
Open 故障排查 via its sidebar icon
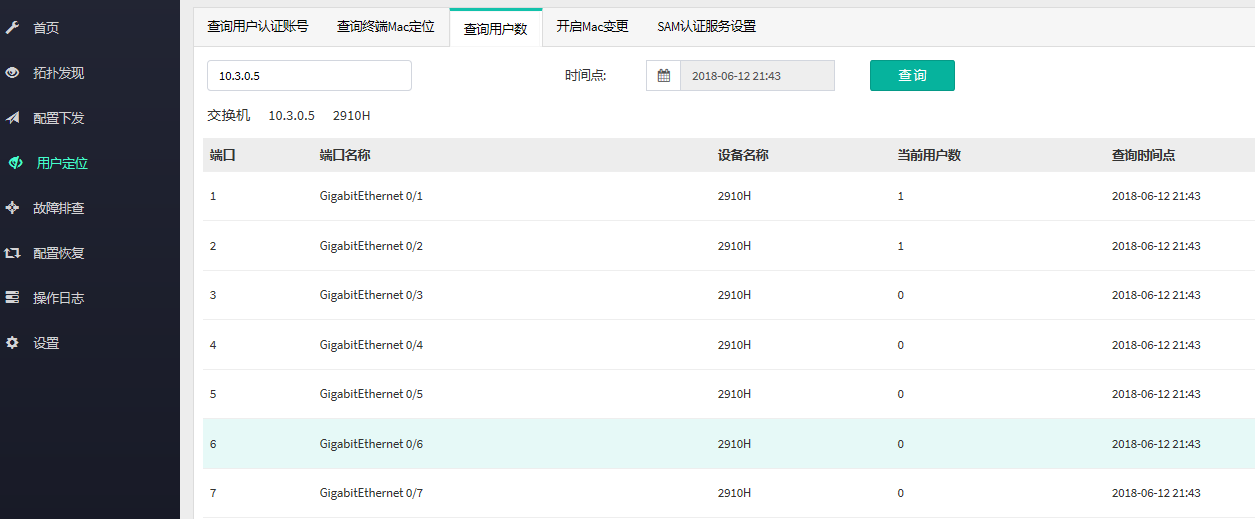[x=12, y=208]
